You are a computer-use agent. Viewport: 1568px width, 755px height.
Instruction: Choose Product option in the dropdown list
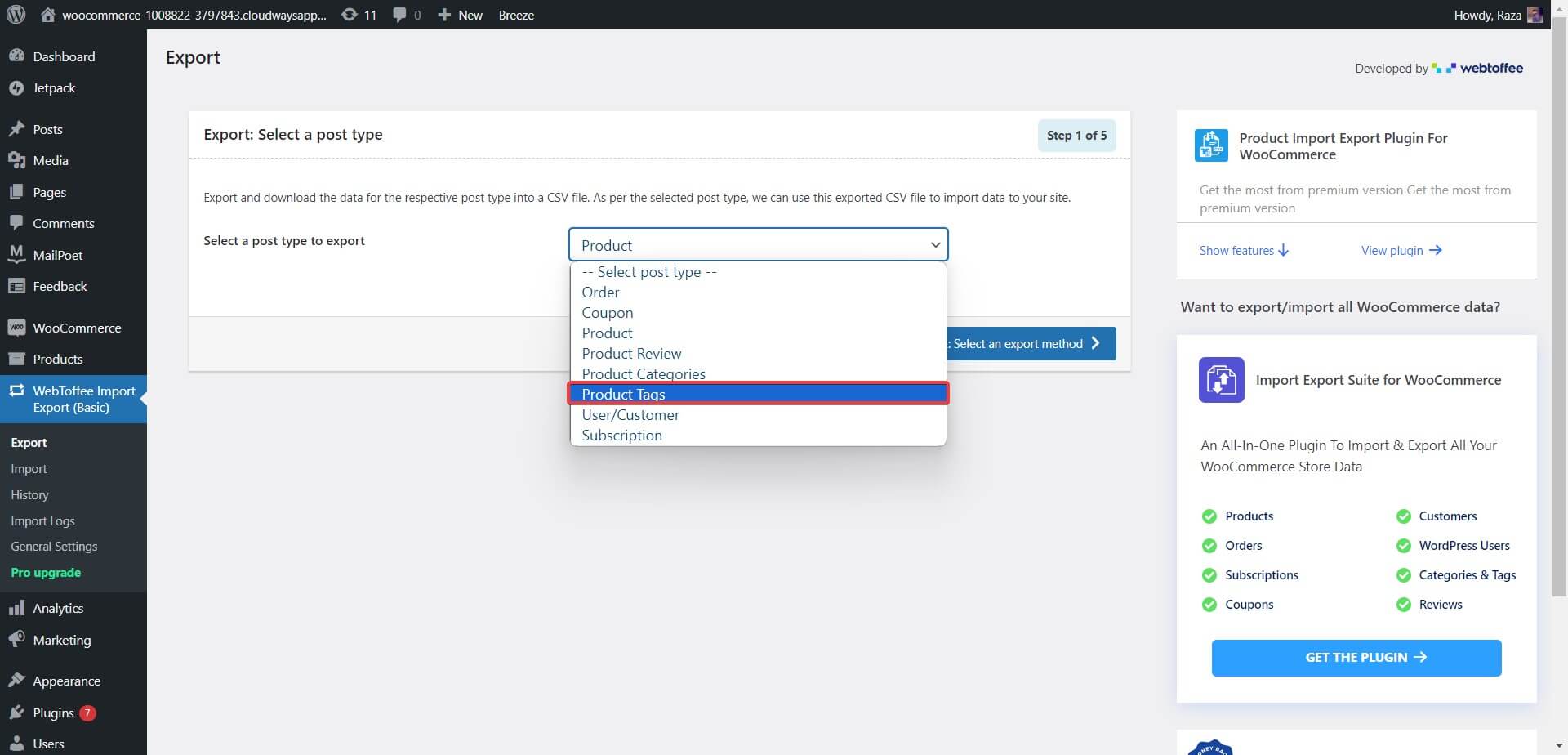point(758,333)
